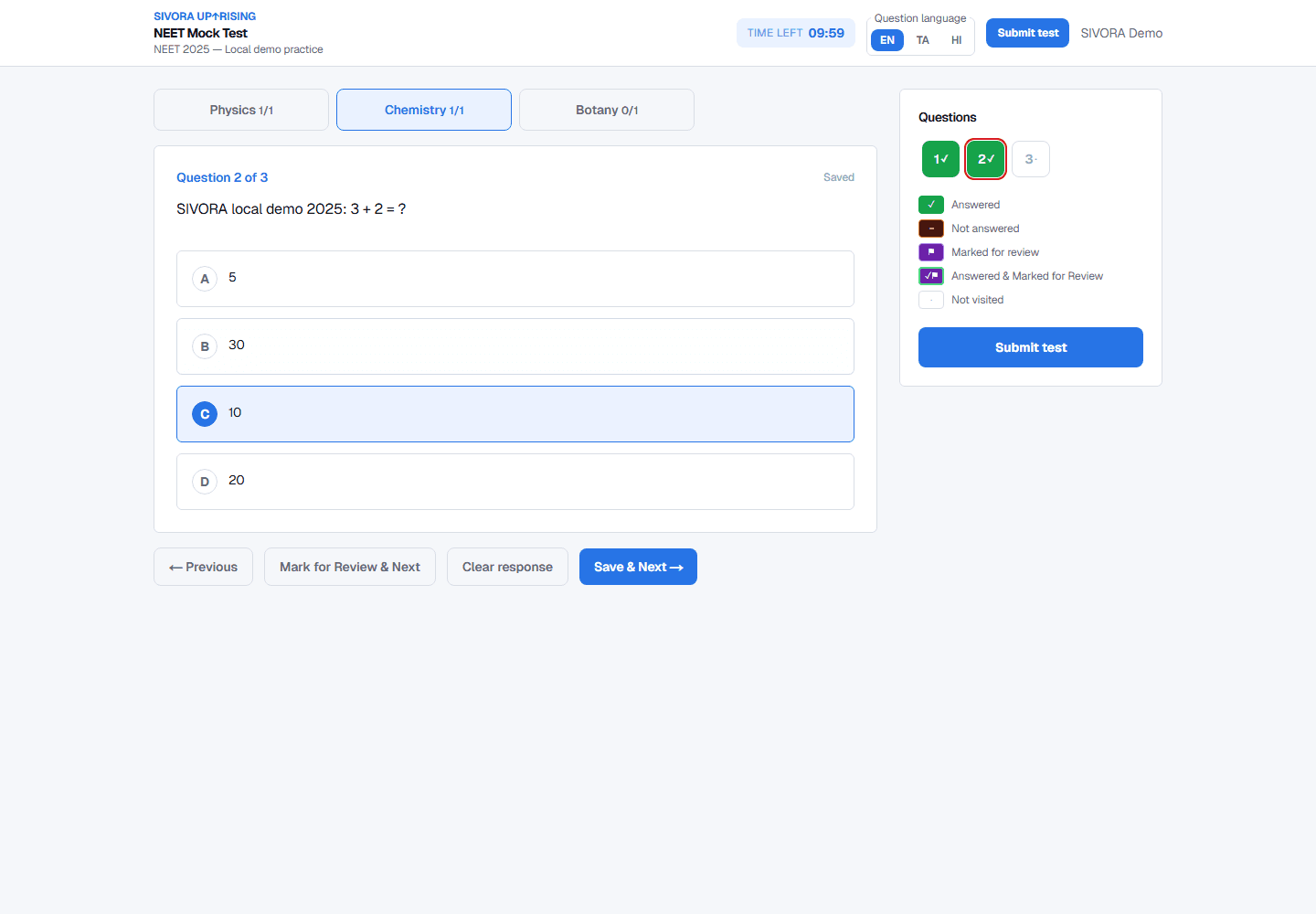Choose option B letter circle
Image resolution: width=1316 pixels, height=914 pixels.
[205, 346]
